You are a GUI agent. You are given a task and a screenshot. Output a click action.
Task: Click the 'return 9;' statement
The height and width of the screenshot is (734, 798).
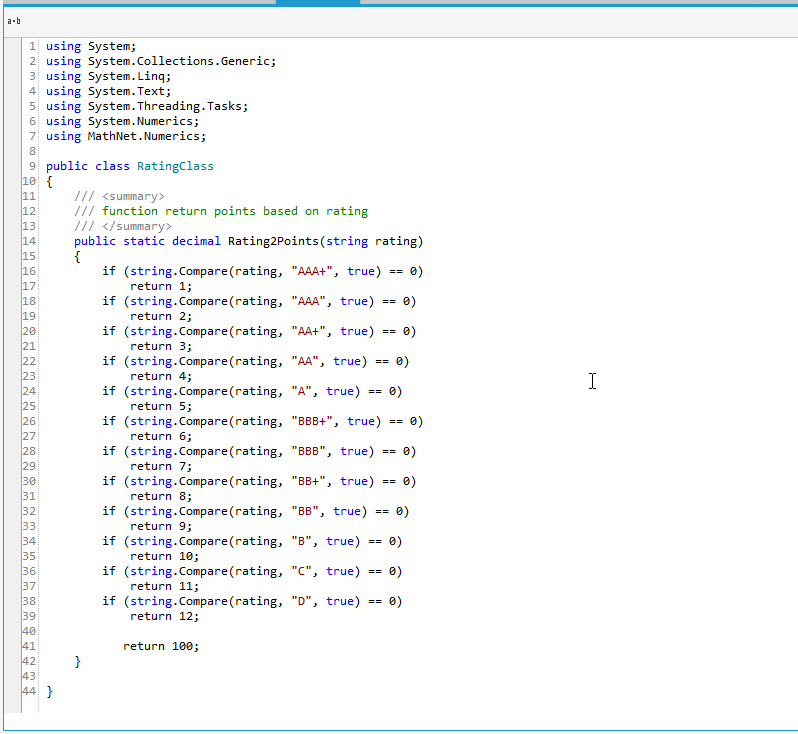tap(161, 527)
